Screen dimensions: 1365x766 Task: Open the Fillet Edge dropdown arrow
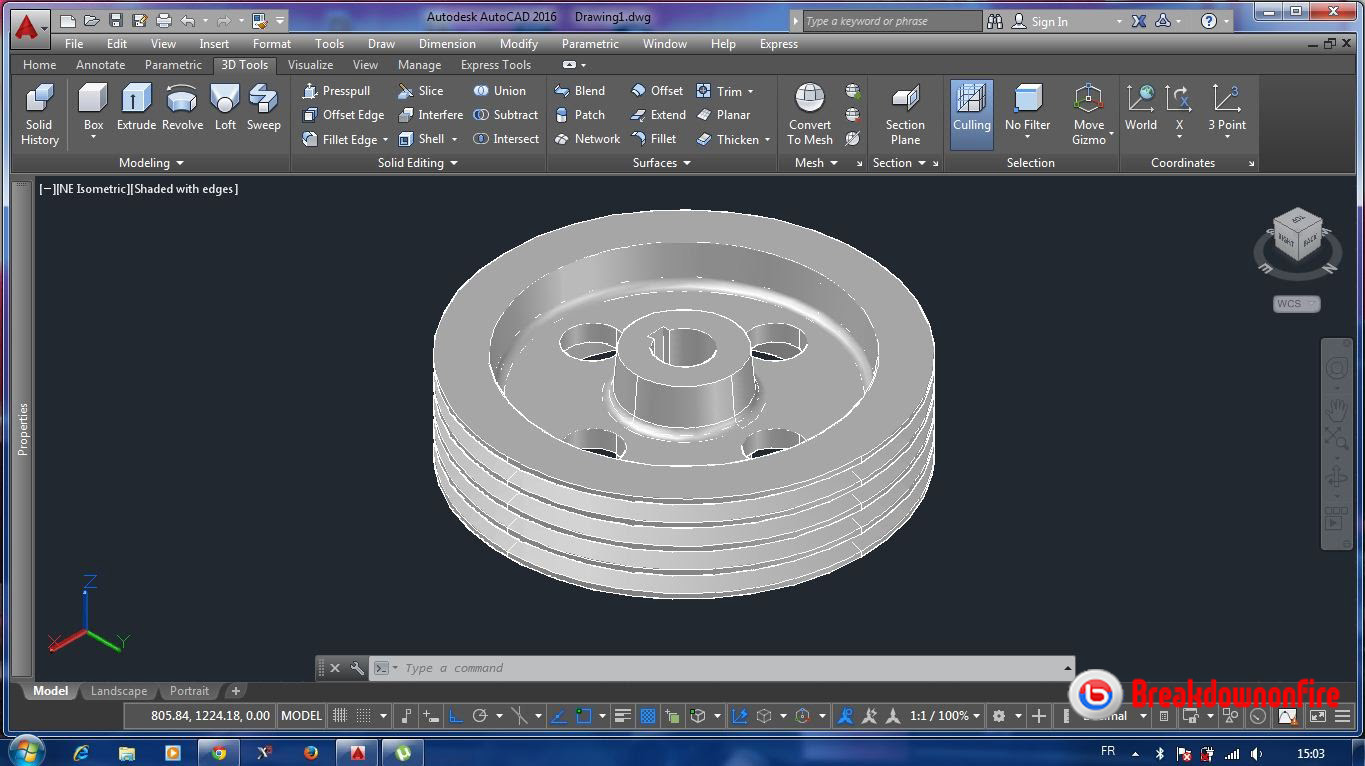click(x=385, y=140)
